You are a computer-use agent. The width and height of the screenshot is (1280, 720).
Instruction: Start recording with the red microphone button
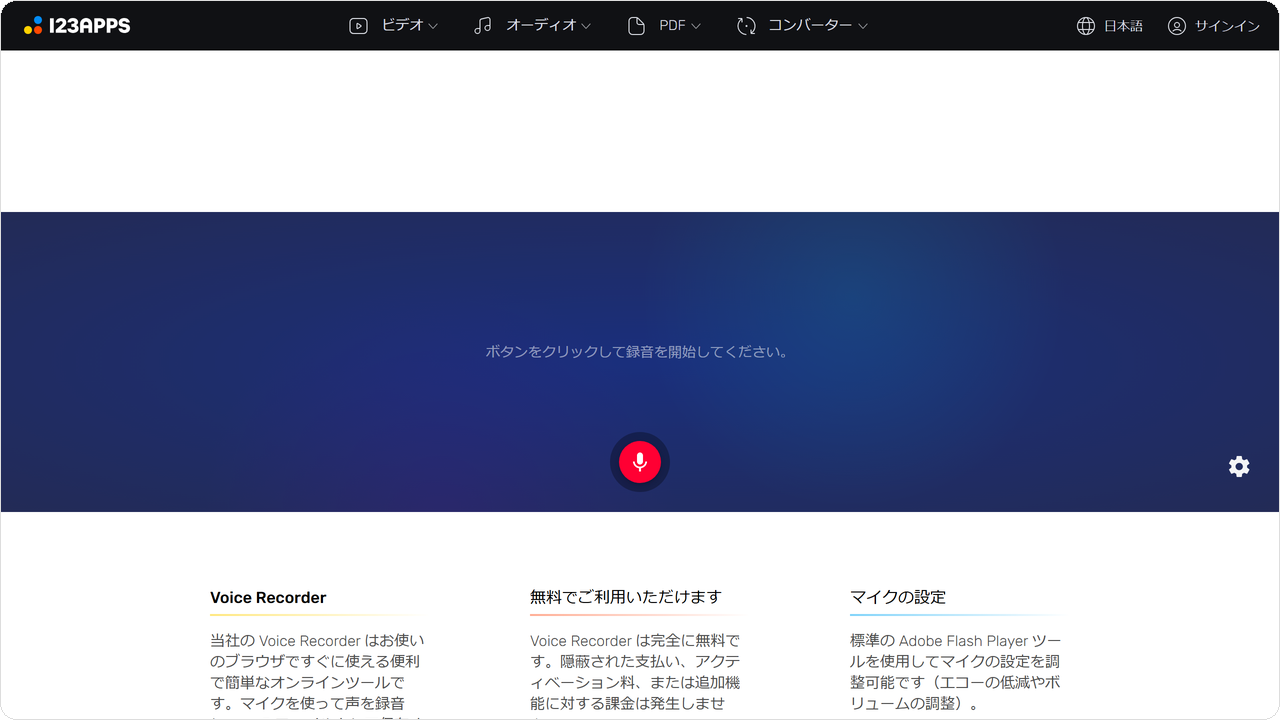pyautogui.click(x=640, y=462)
